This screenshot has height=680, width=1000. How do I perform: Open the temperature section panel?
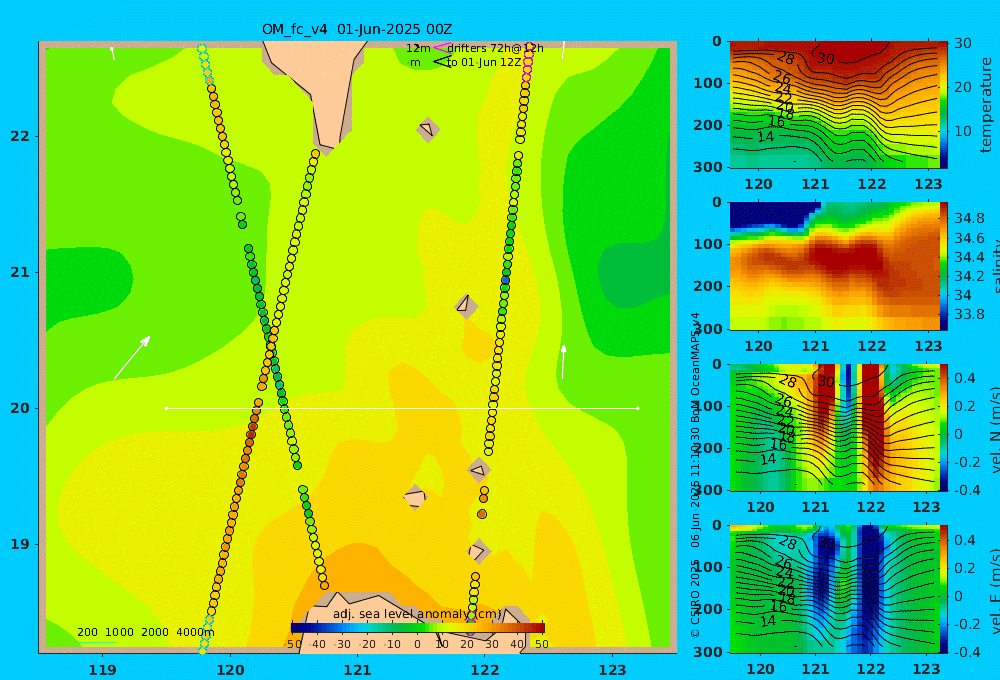point(834,105)
